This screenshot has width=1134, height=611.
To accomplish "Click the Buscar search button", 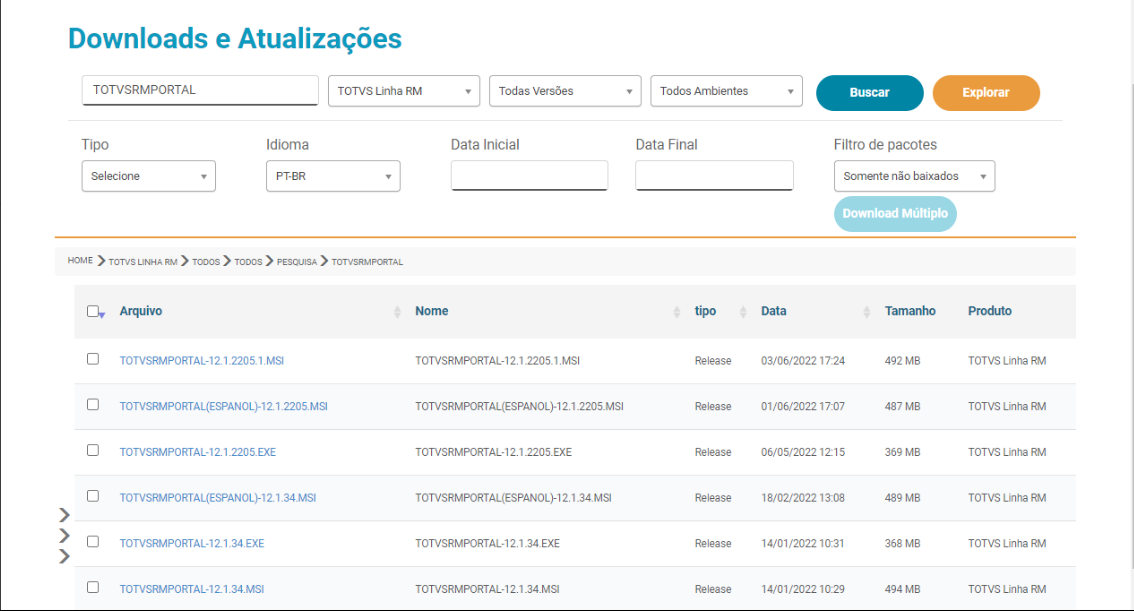I will pos(869,93).
